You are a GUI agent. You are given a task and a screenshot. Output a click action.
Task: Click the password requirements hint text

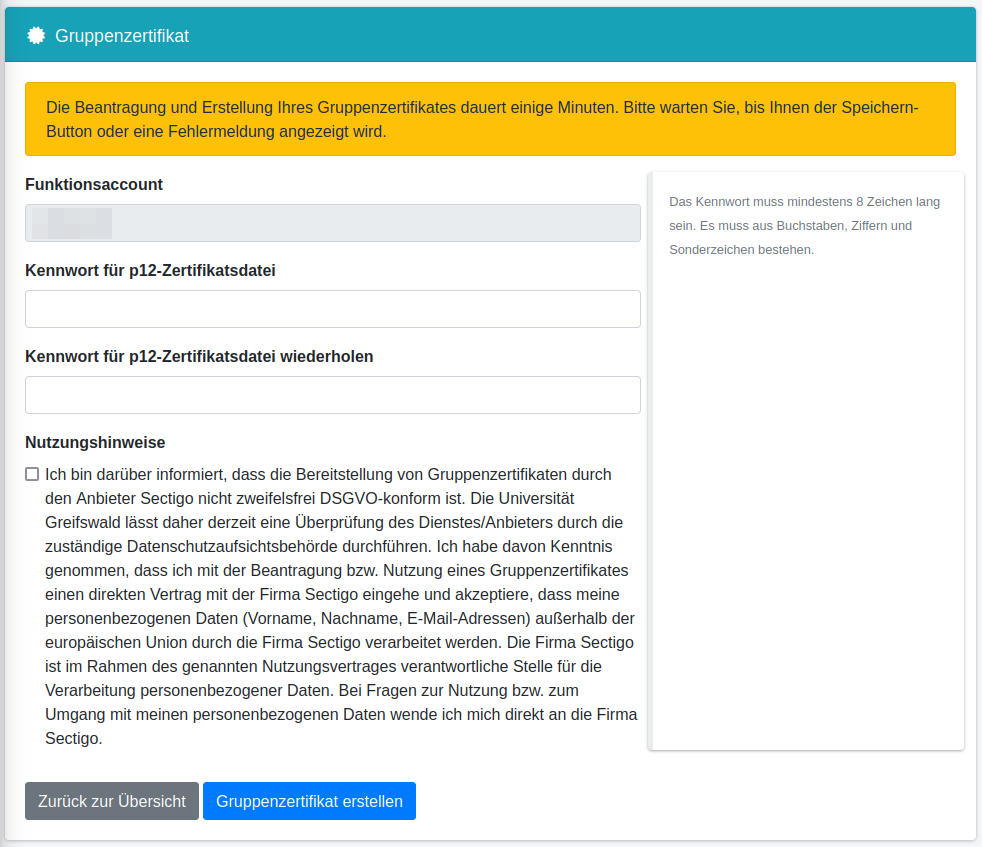point(804,225)
